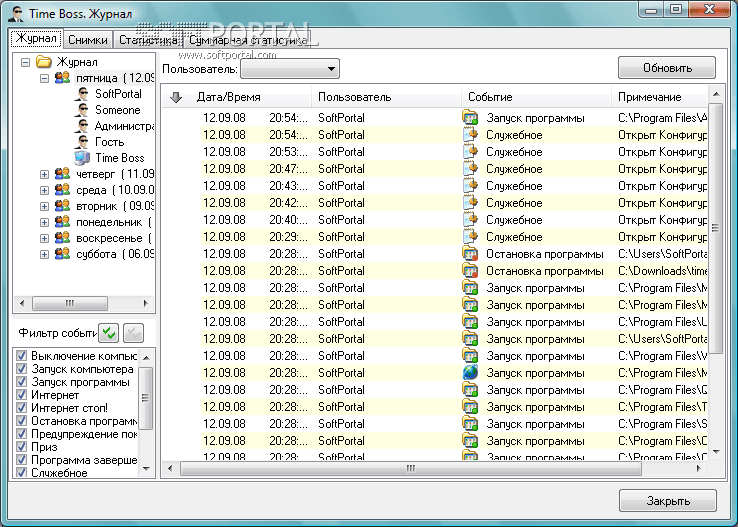
Task: Select the SoftPortal user icon in tree
Action: 82,94
